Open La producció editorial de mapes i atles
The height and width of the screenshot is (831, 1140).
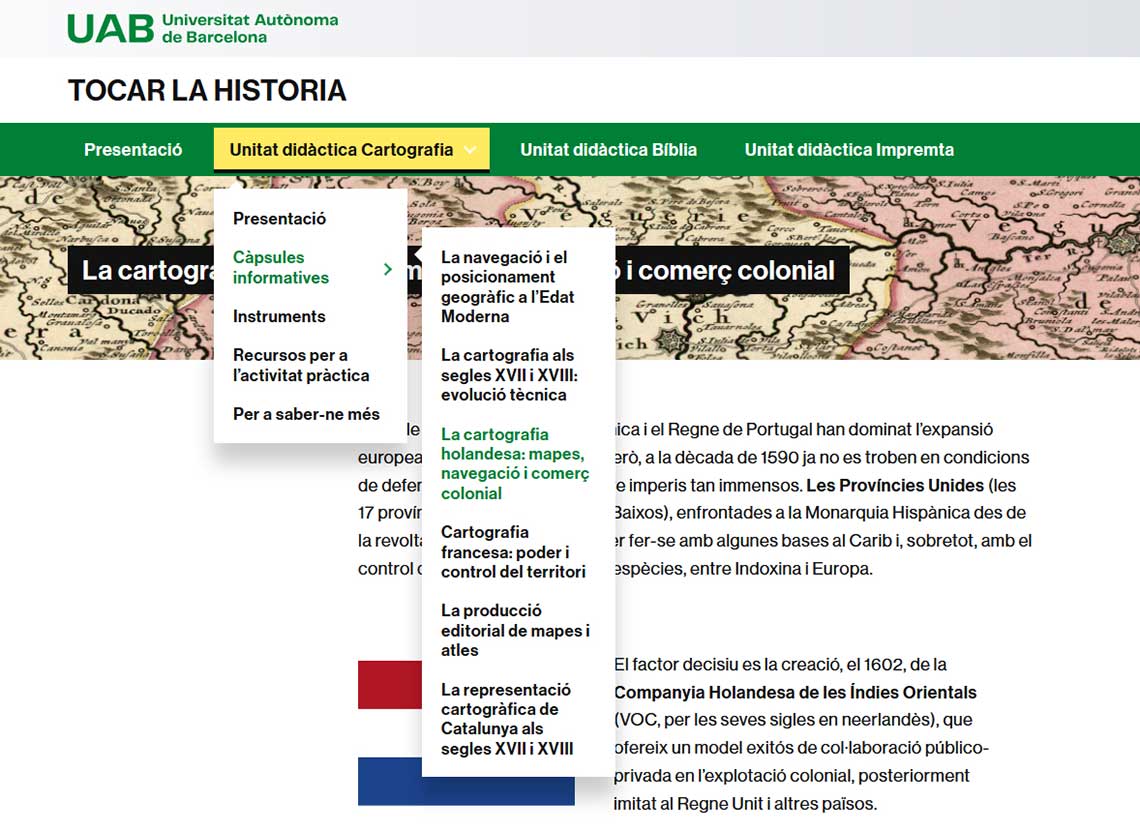point(515,630)
